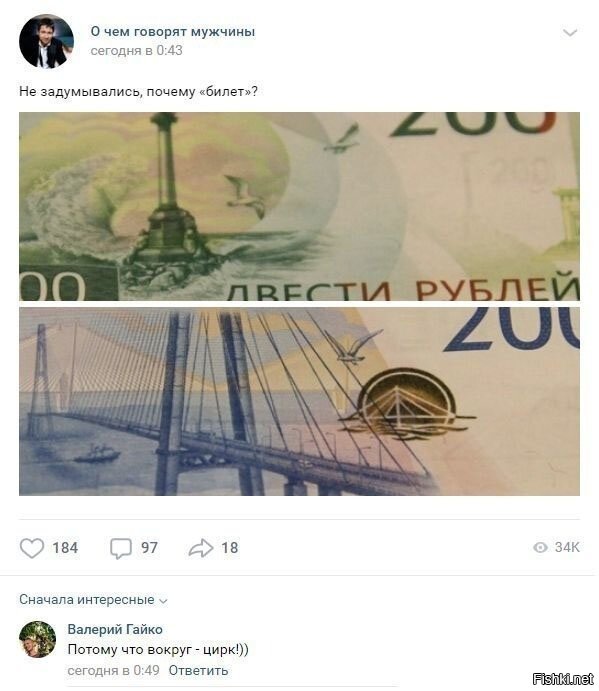Click the views eye icon
This screenshot has width=599, height=691.
point(540,547)
